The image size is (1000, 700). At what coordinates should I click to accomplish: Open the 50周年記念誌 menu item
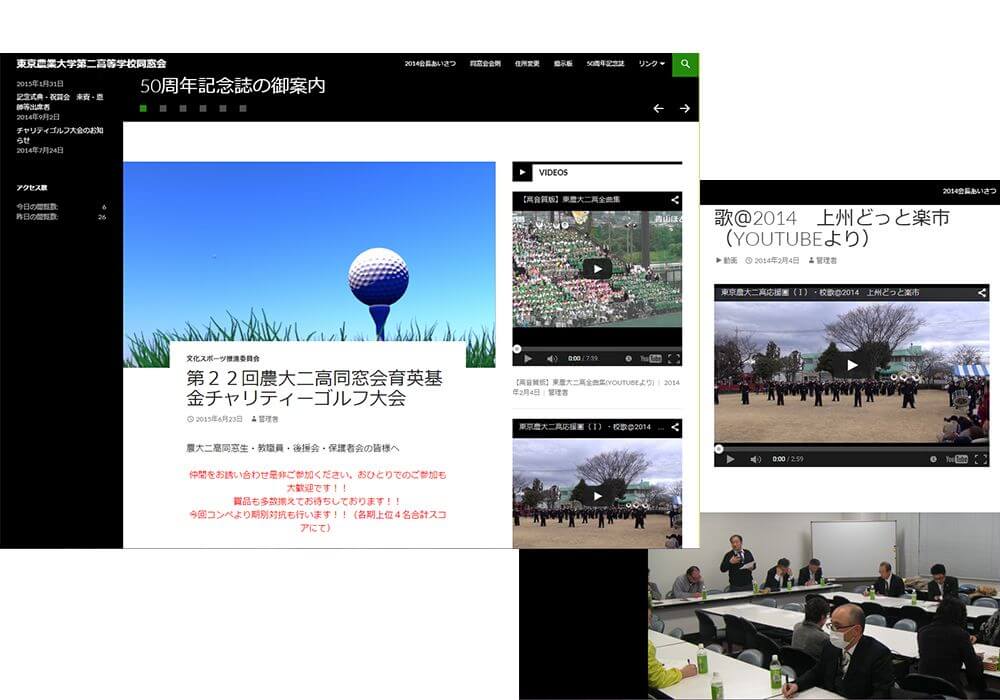click(x=605, y=64)
